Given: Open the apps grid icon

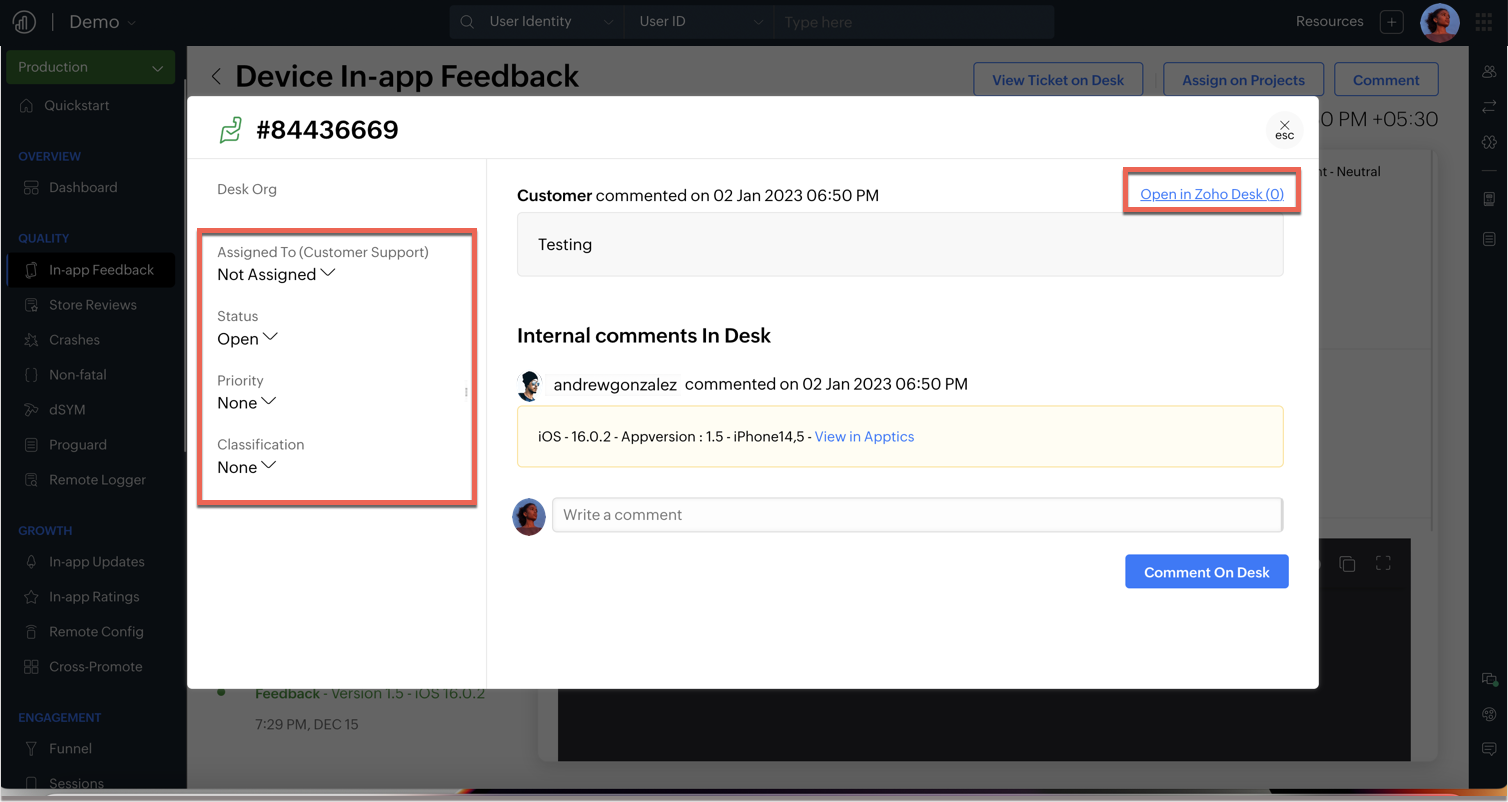Looking at the screenshot, I should click(x=1484, y=22).
